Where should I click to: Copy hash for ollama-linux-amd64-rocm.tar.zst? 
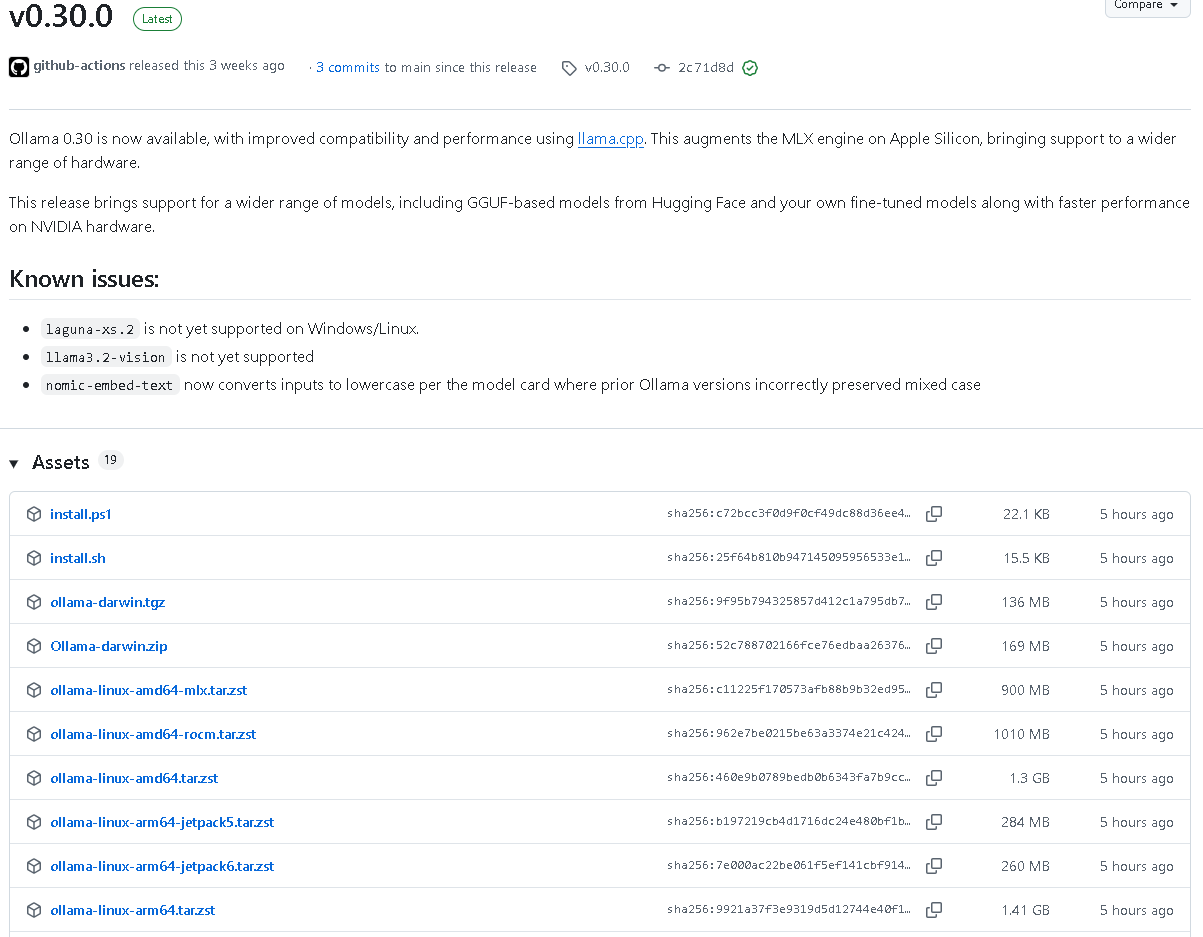coord(934,734)
